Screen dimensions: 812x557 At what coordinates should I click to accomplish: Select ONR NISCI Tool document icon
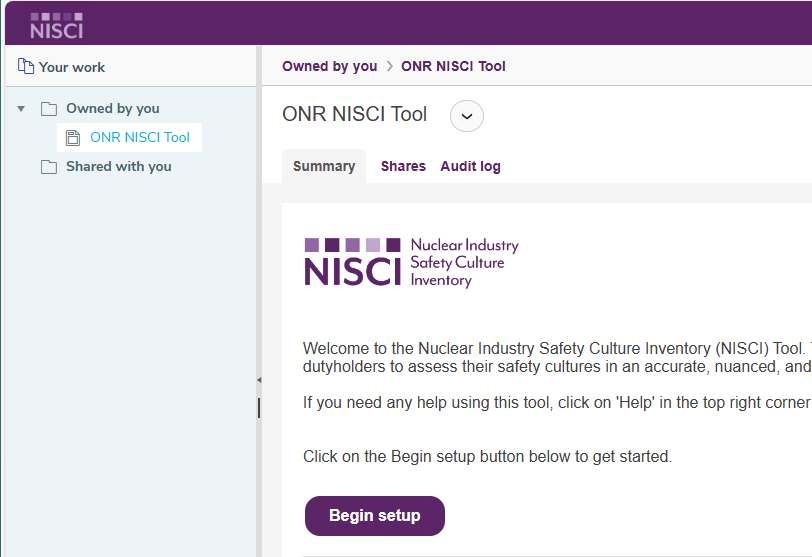(73, 138)
